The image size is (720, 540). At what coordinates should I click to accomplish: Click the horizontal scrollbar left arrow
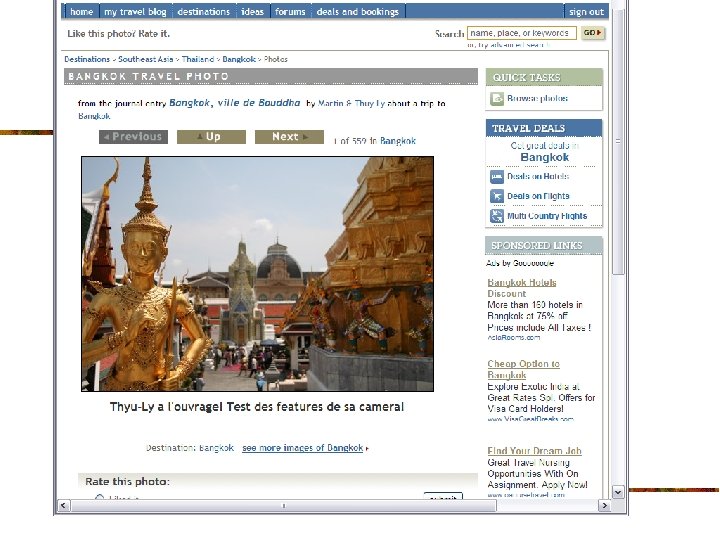point(63,506)
